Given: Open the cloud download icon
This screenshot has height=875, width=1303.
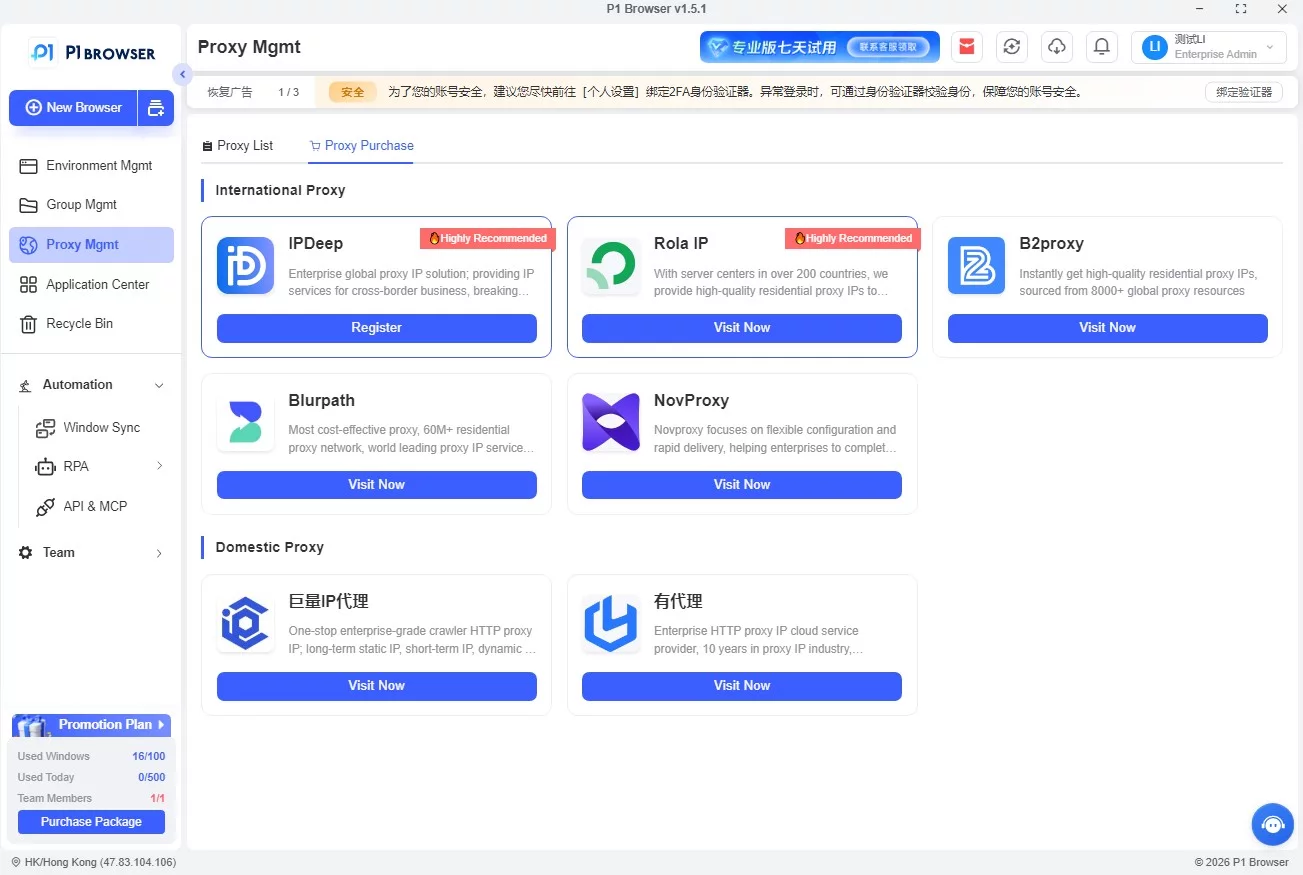Looking at the screenshot, I should point(1057,46).
